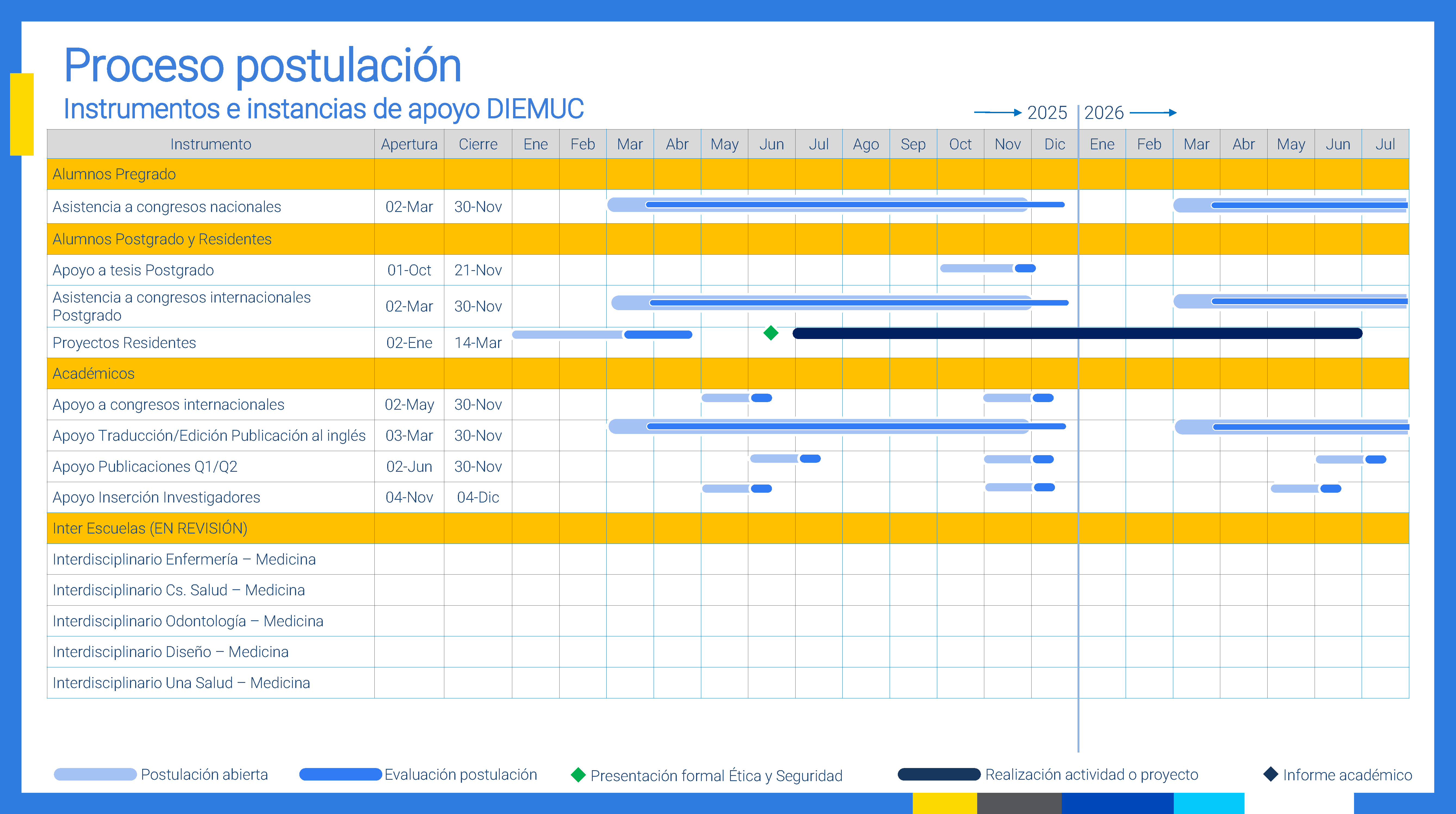Click Inter Escuelas (EN REVISIÓN) section header
Viewport: 1456px width, 814px height.
(x=150, y=528)
